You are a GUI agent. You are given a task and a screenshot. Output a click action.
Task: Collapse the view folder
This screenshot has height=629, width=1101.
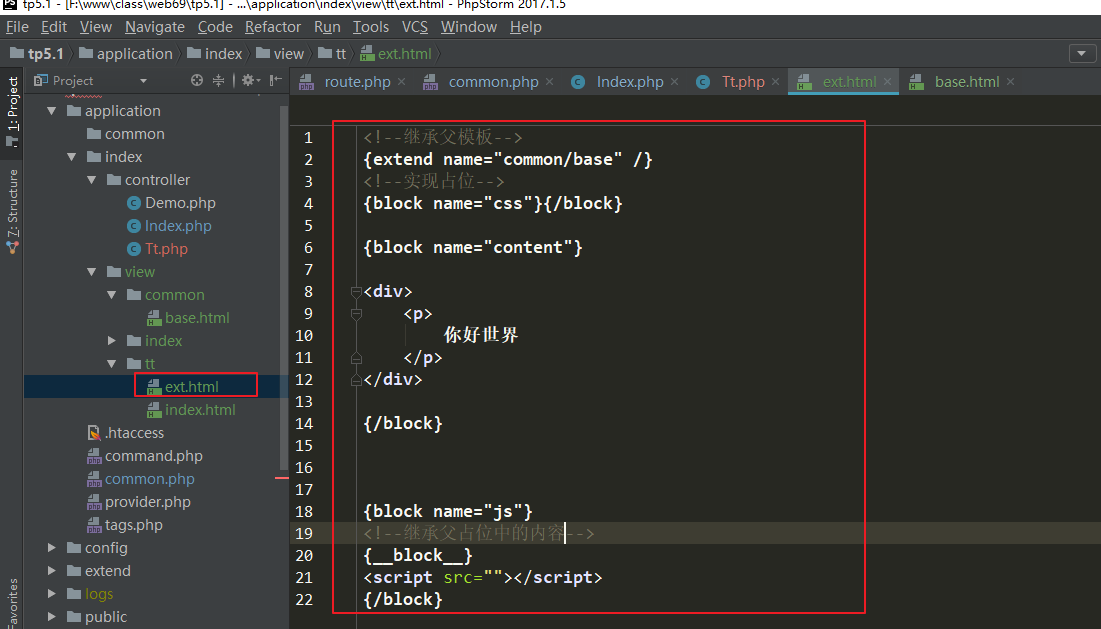click(x=91, y=272)
